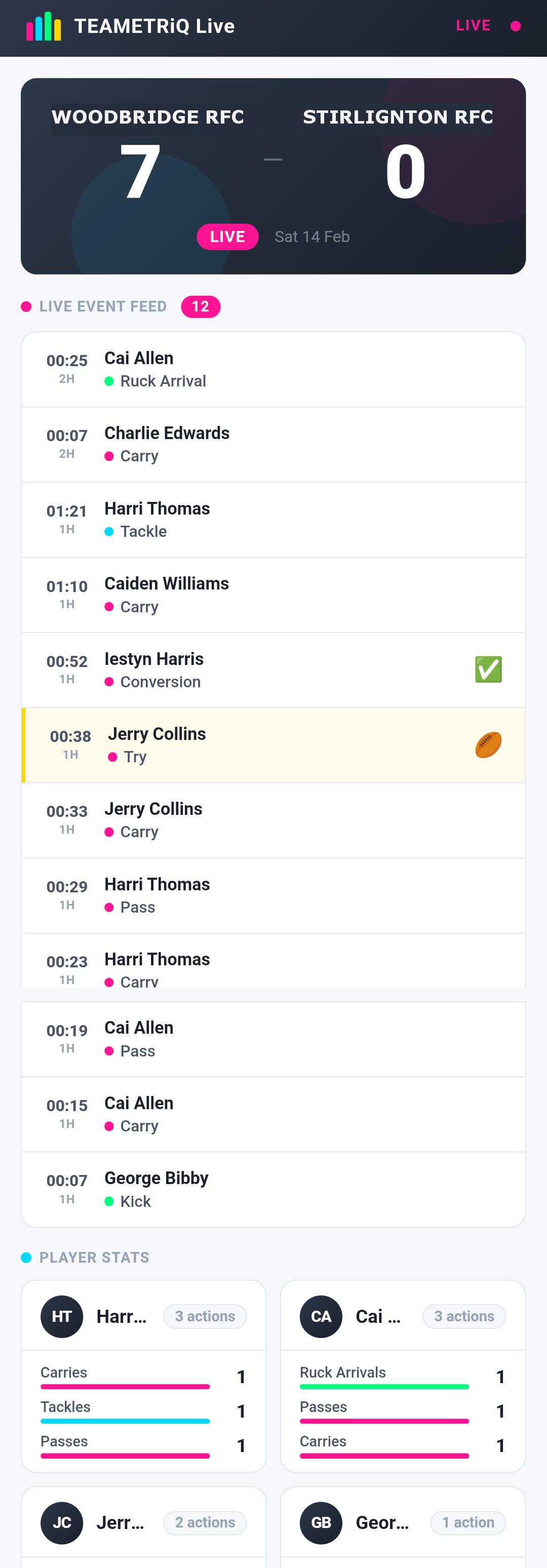This screenshot has width=547, height=1568.
Task: Click the 12 event count badge
Action: (201, 307)
